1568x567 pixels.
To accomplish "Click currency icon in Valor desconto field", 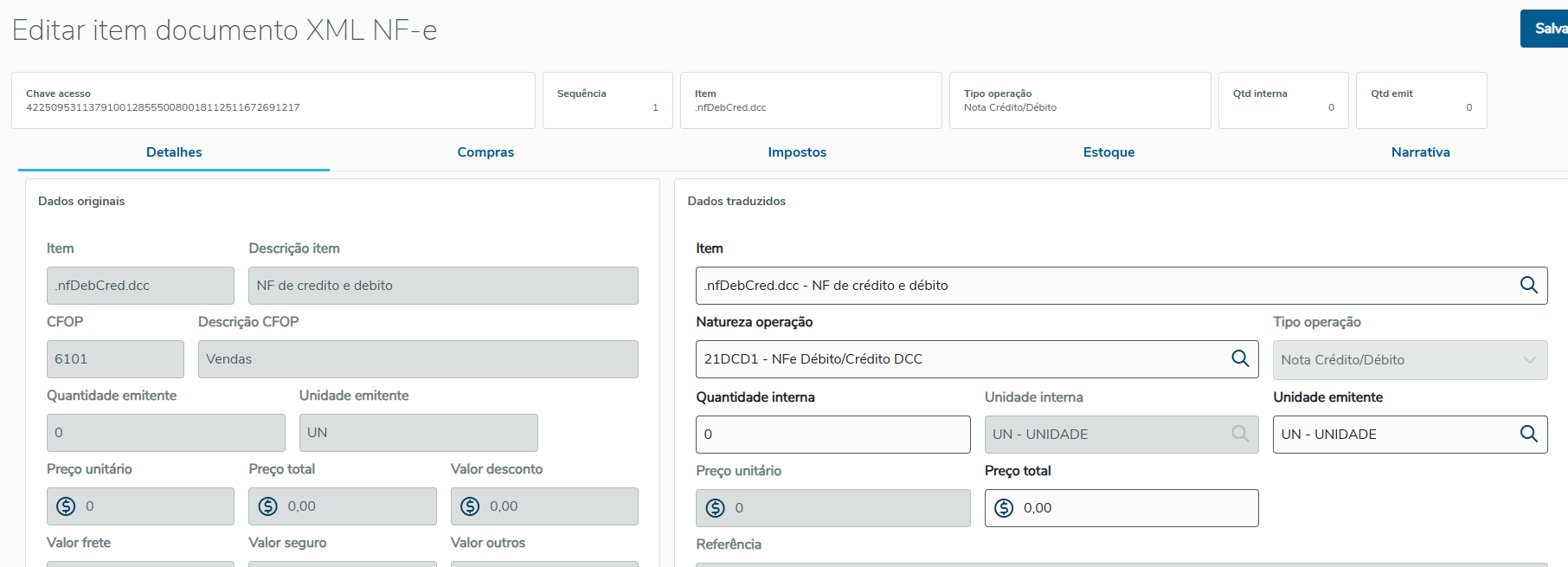I will click(470, 506).
